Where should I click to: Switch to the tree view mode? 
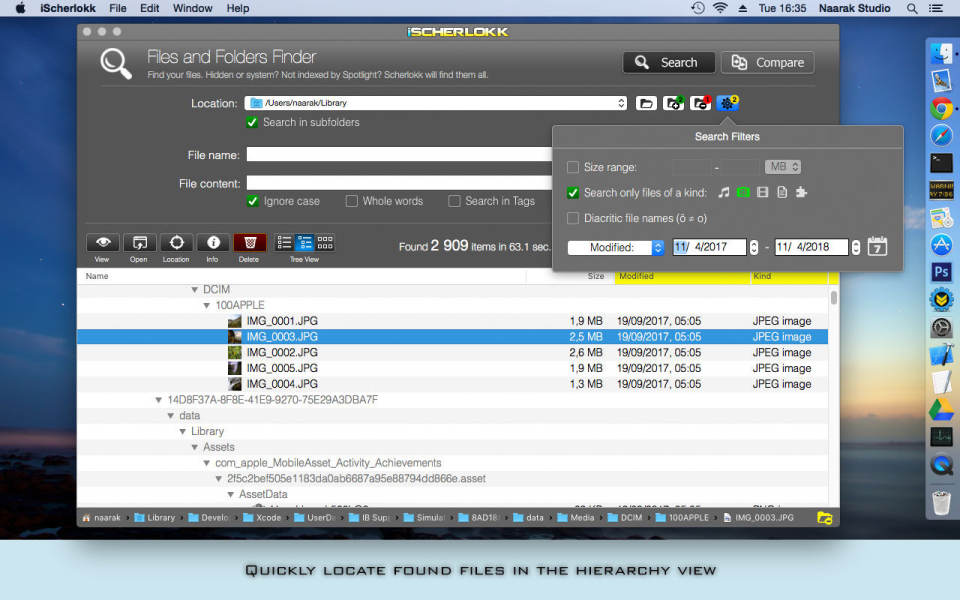click(304, 243)
